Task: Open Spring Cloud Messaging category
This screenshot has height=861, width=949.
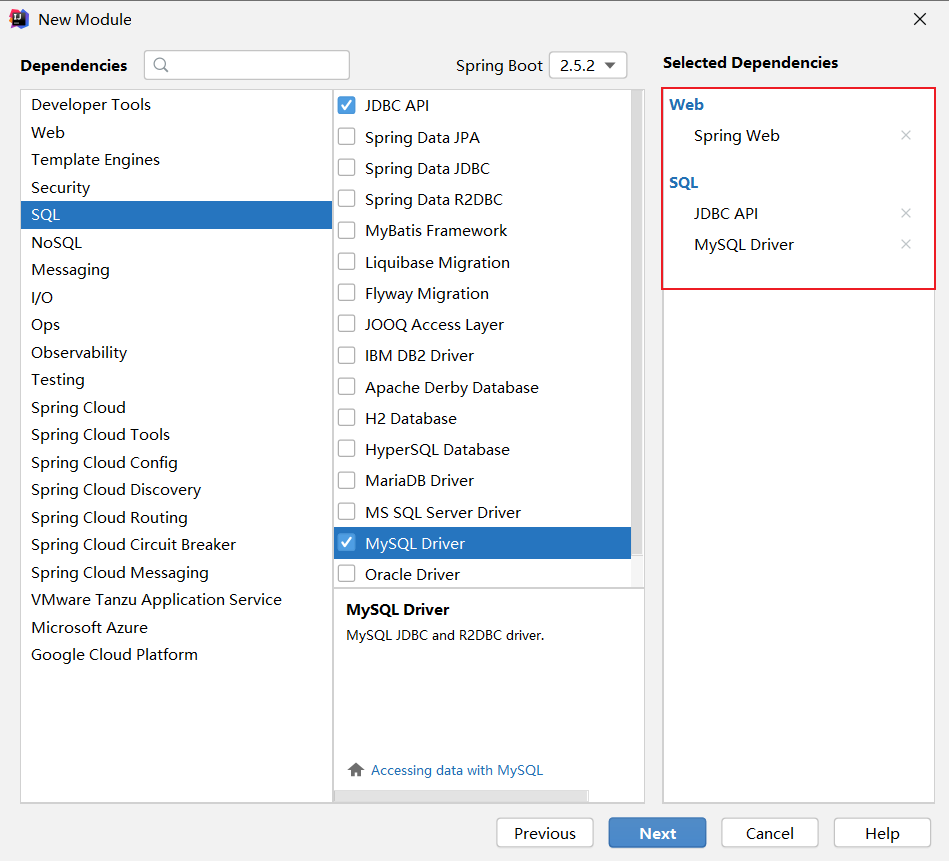Action: click(176, 573)
